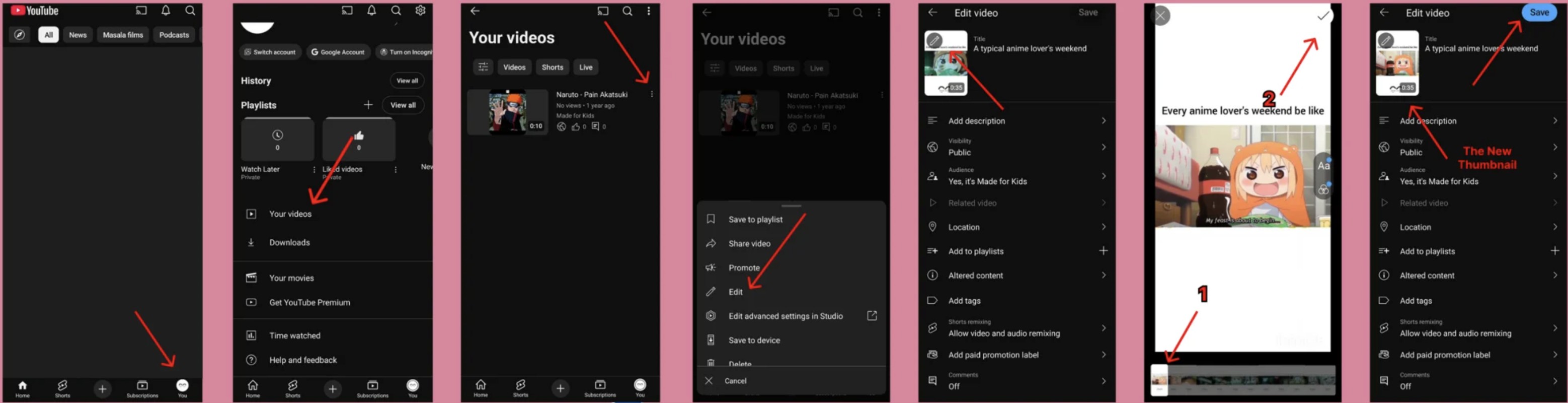1568x403 pixels.
Task: Open Add tags row on gray-Save Edit video screen
Action: [x=1016, y=301]
